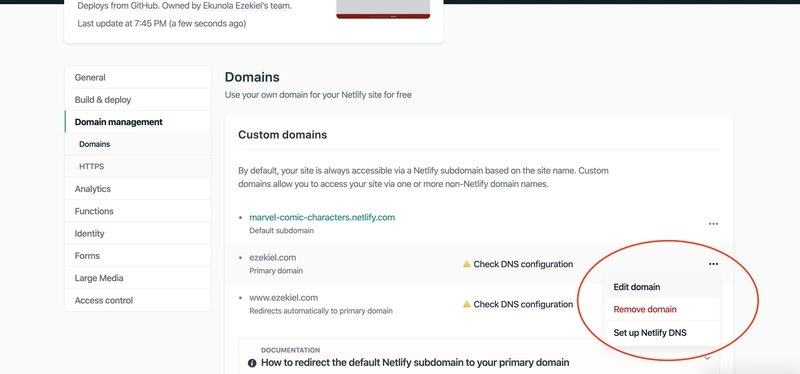
Task: Click the ezekiel.com primary domain text
Action: (272, 257)
